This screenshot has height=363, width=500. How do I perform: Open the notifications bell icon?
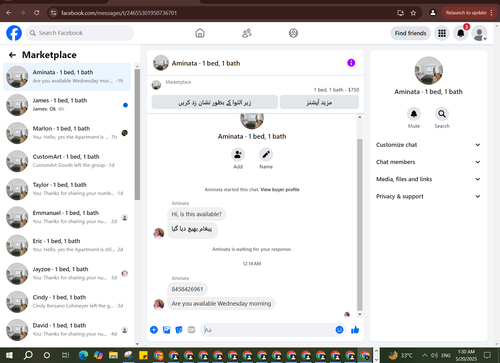click(461, 33)
